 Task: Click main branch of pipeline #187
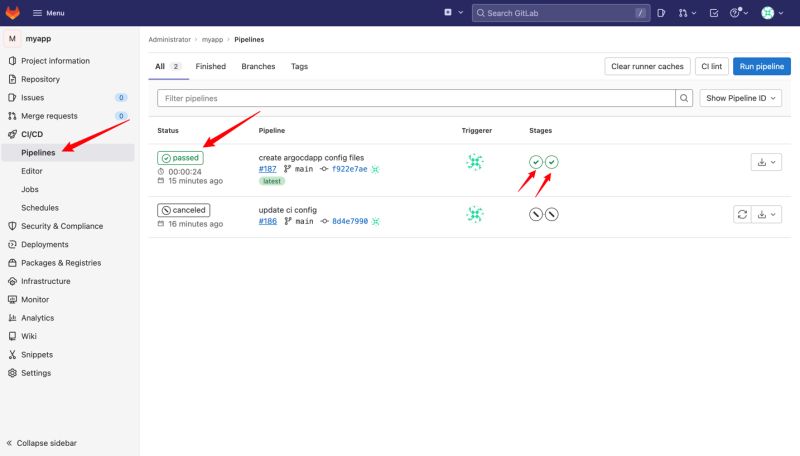(304, 169)
